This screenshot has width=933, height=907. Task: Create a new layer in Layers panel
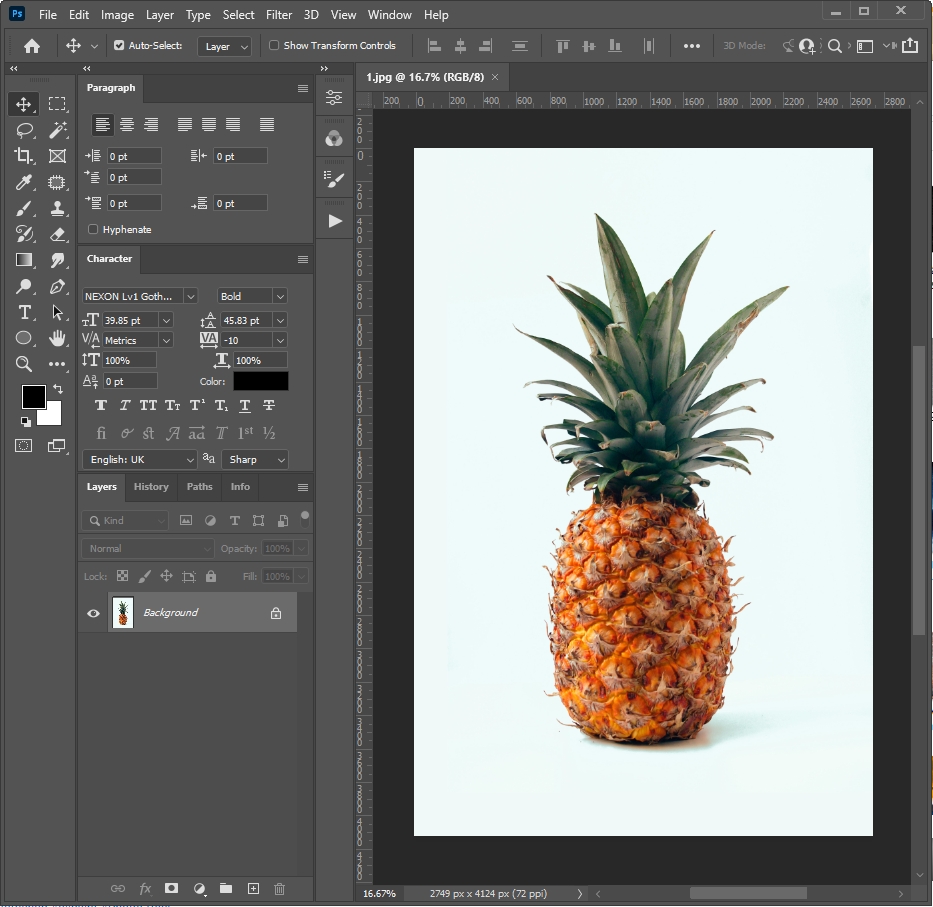pyautogui.click(x=253, y=889)
